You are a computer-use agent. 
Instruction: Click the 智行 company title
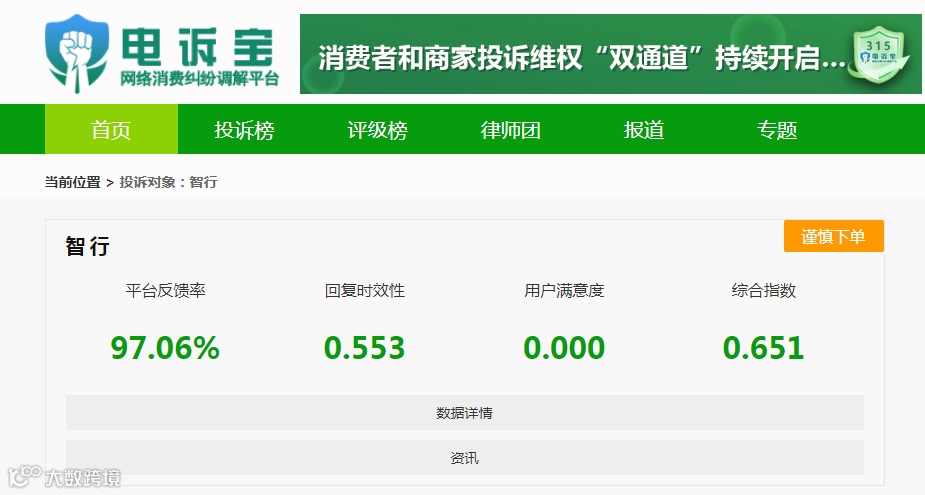pos(87,246)
